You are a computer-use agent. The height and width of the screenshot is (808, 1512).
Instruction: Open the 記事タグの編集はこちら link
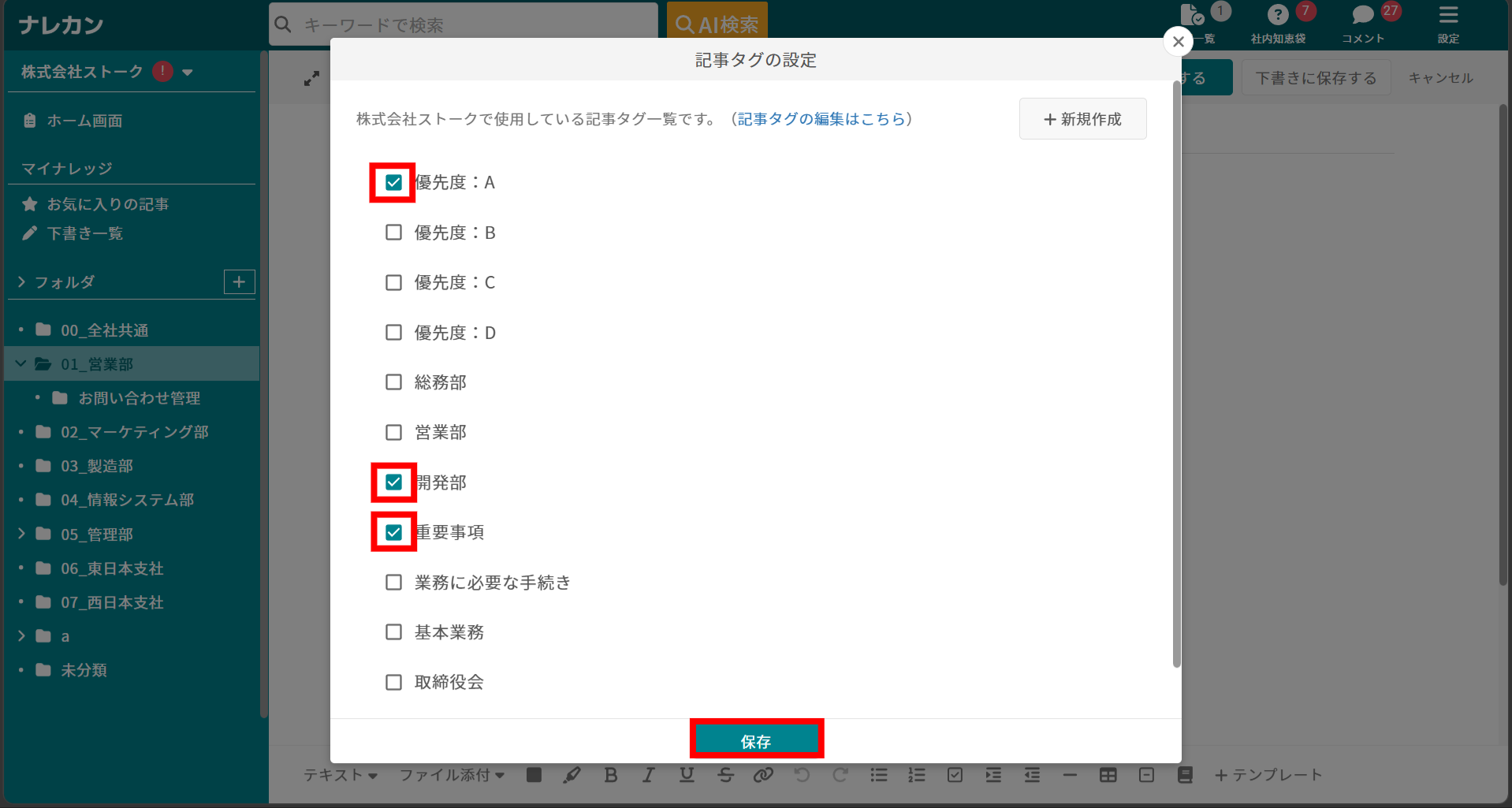(x=821, y=119)
